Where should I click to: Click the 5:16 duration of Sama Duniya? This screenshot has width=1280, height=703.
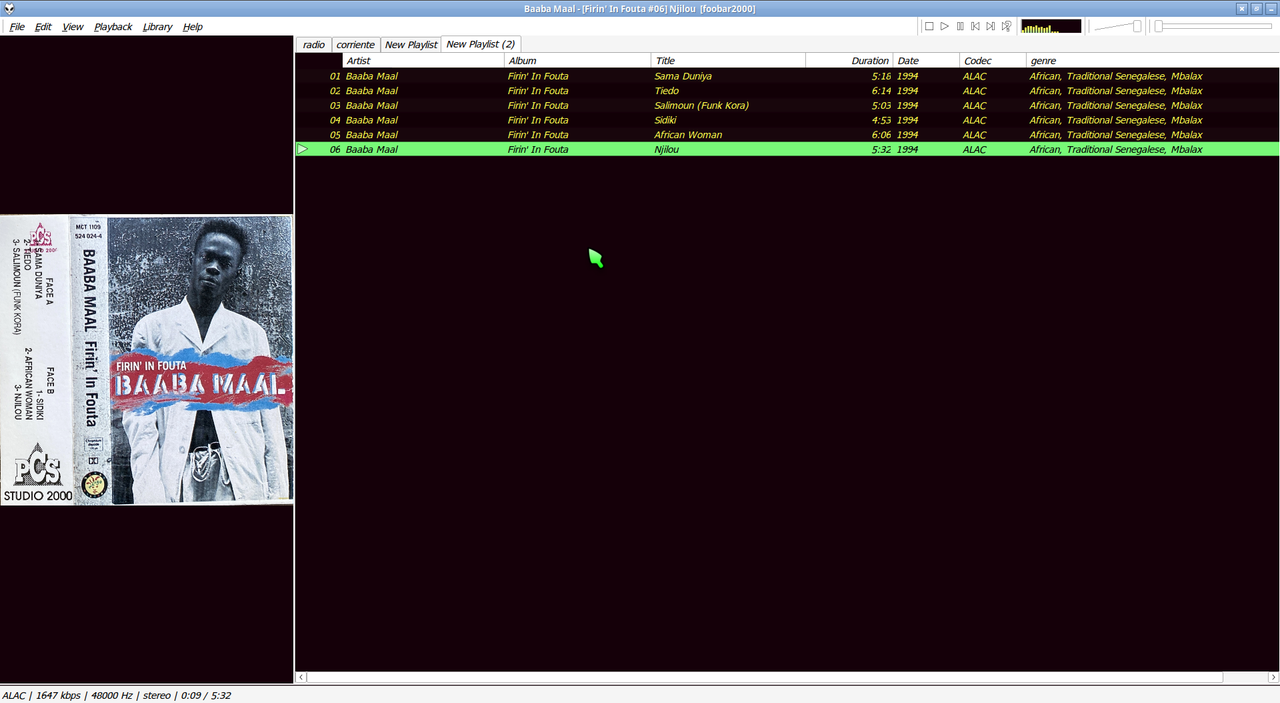point(881,76)
